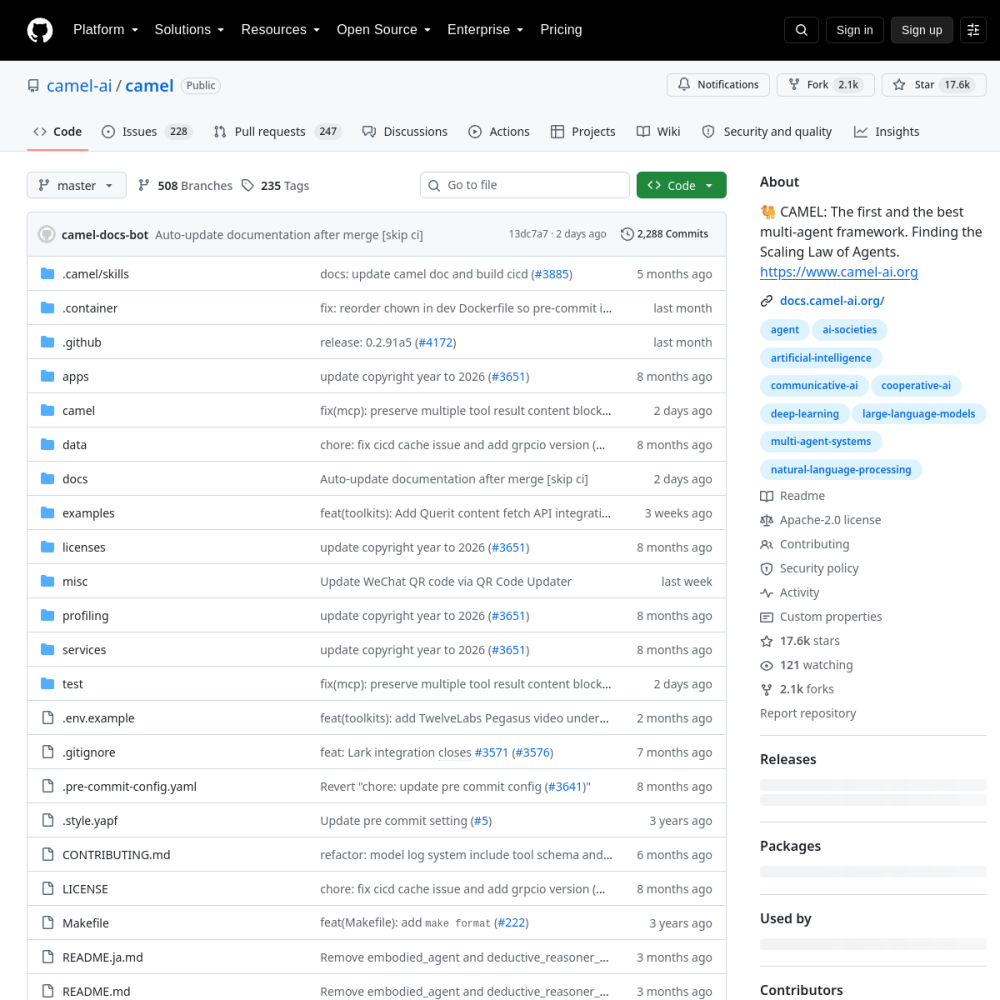Open the master branch selector
Screen dimensions: 1000x1000
click(x=77, y=185)
